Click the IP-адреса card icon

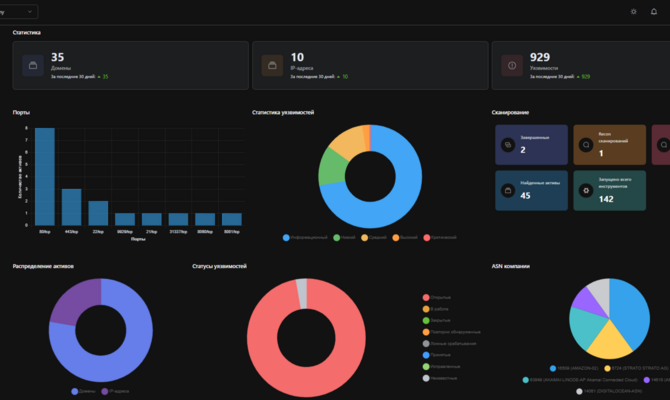tap(272, 65)
